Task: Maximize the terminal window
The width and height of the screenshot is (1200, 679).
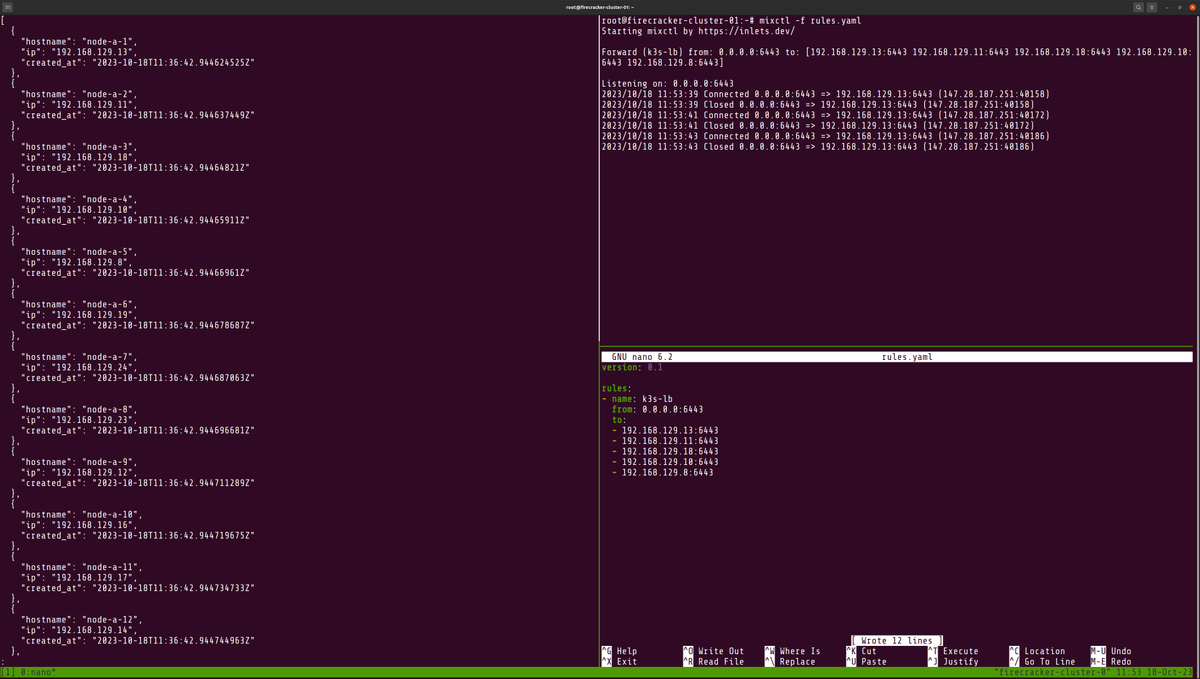Action: coord(1179,7)
